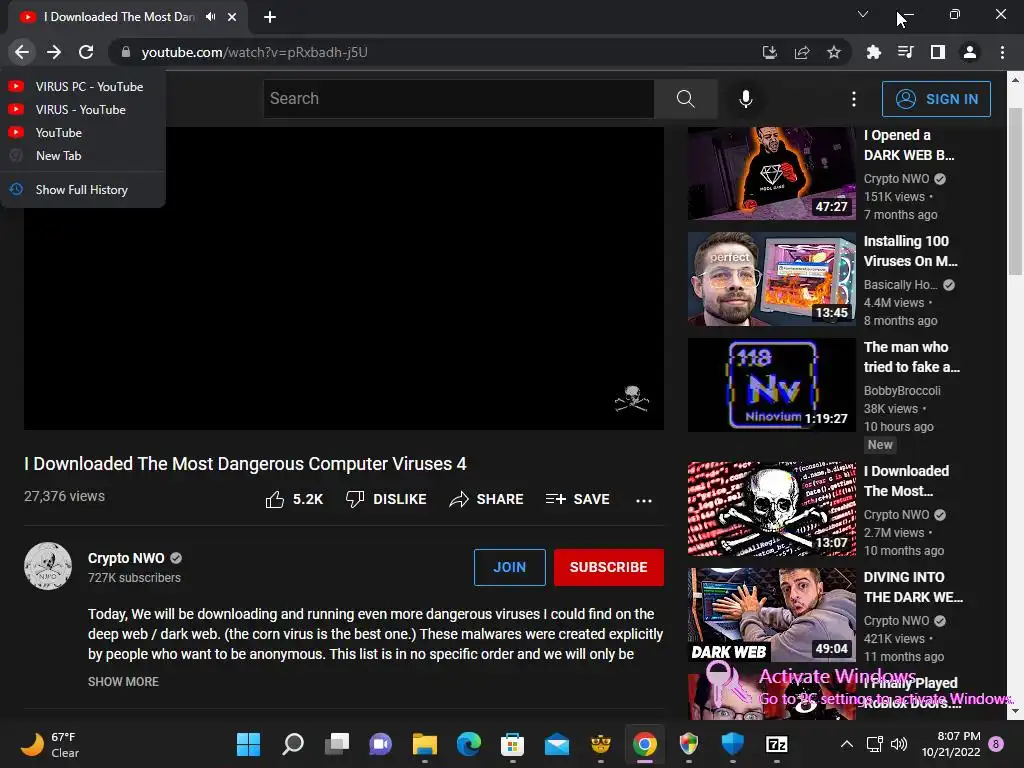
Task: Open a new browser tab
Action: coord(270,17)
